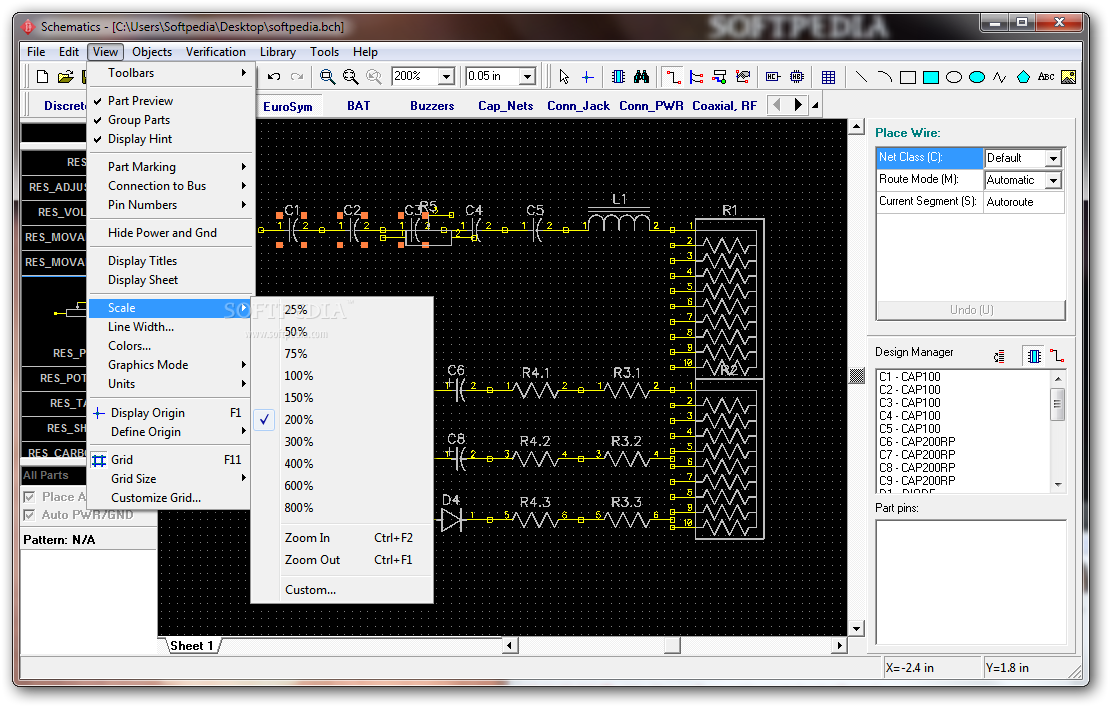This screenshot has width=1110, height=707.
Task: Switch to Cap_Nets library tab
Action: [505, 105]
